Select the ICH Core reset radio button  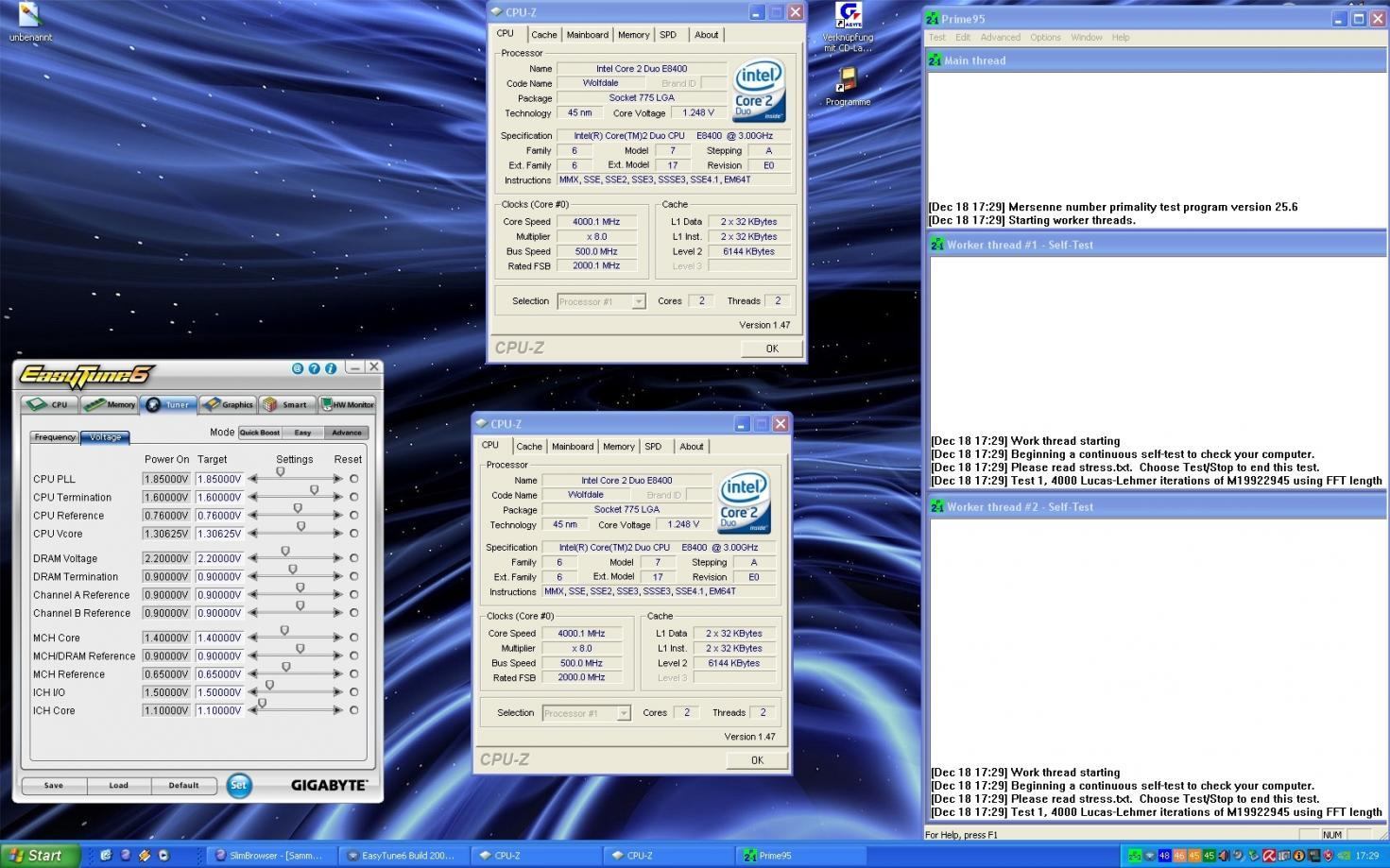[x=354, y=710]
